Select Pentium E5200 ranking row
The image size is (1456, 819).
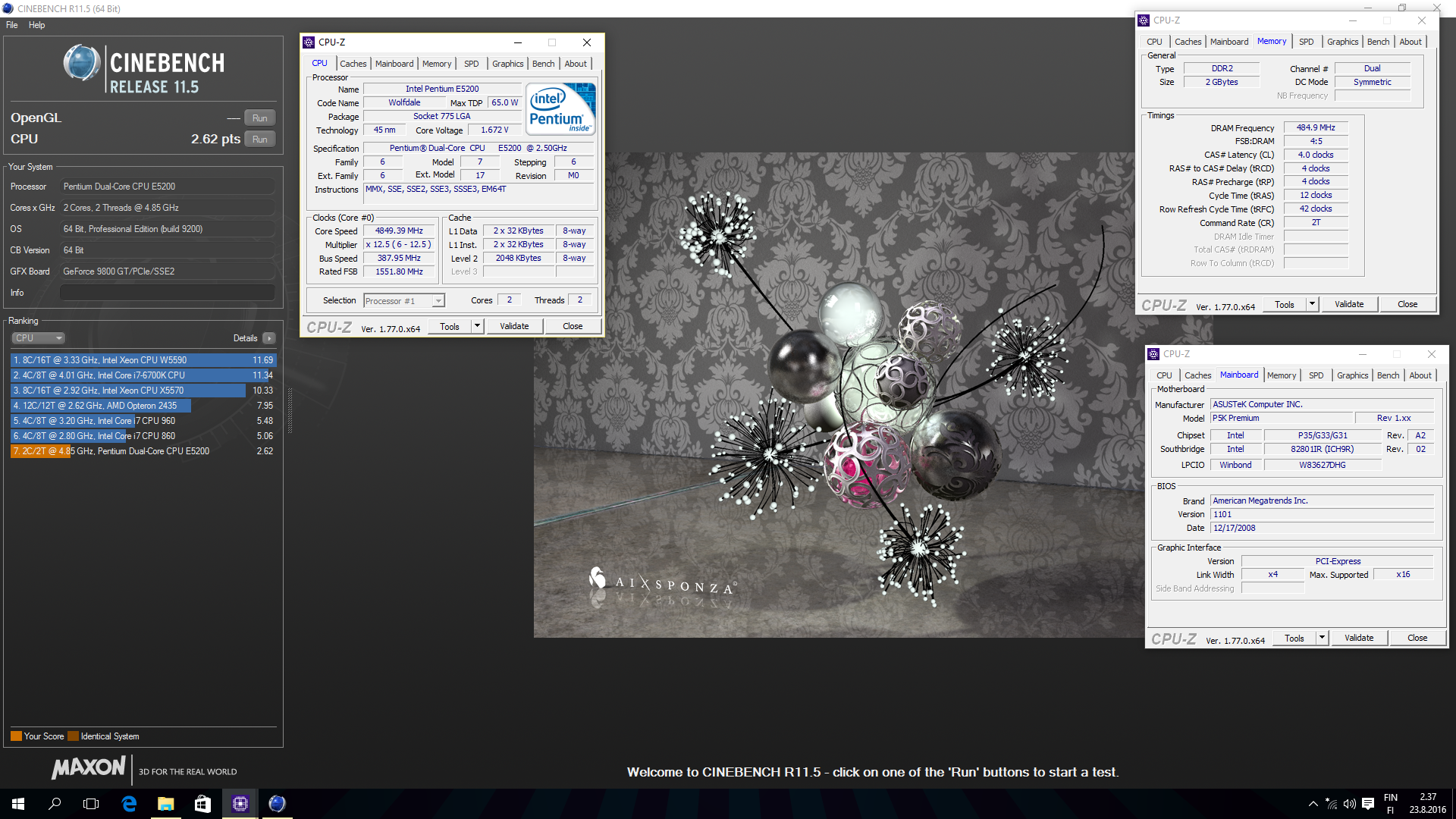143,451
